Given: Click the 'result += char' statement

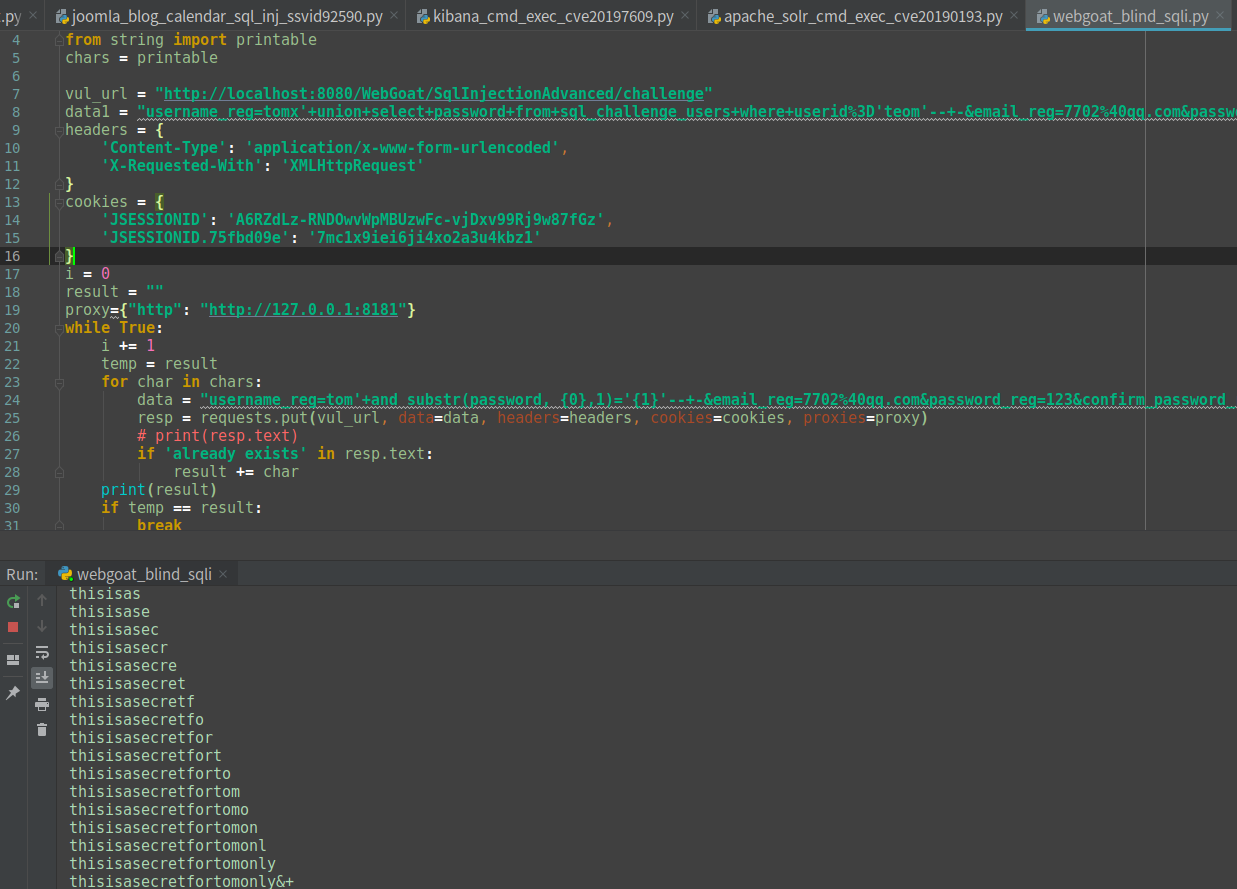Looking at the screenshot, I should [236, 472].
